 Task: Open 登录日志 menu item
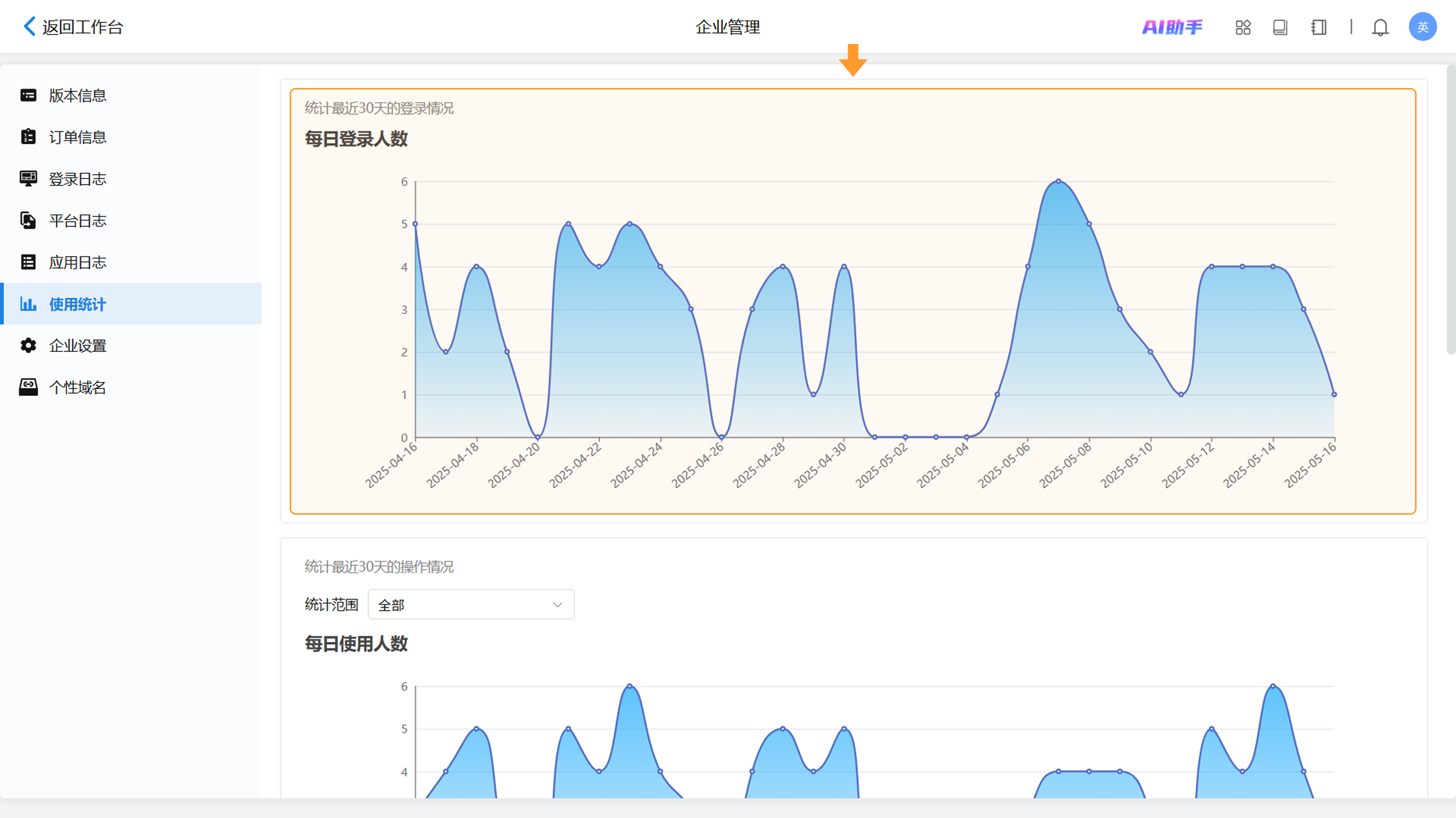tap(131, 179)
